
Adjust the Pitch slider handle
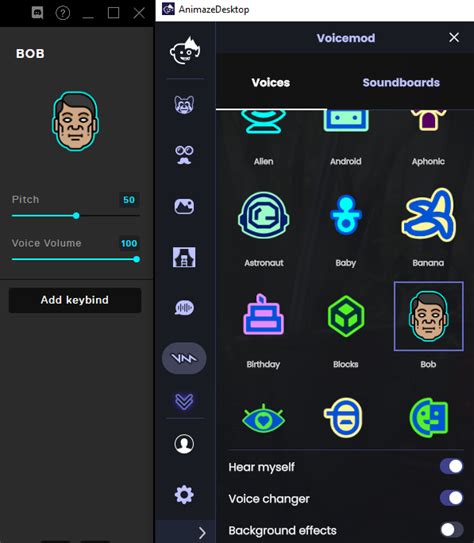click(x=76, y=216)
